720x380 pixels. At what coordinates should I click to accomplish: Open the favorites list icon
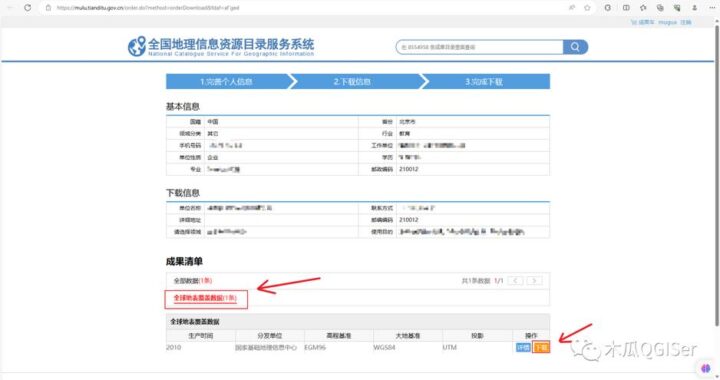[x=643, y=8]
